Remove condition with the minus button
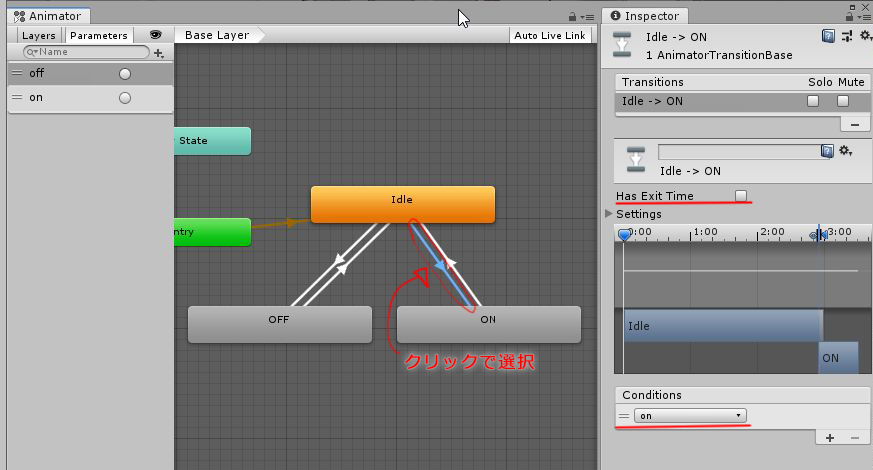 (x=855, y=438)
